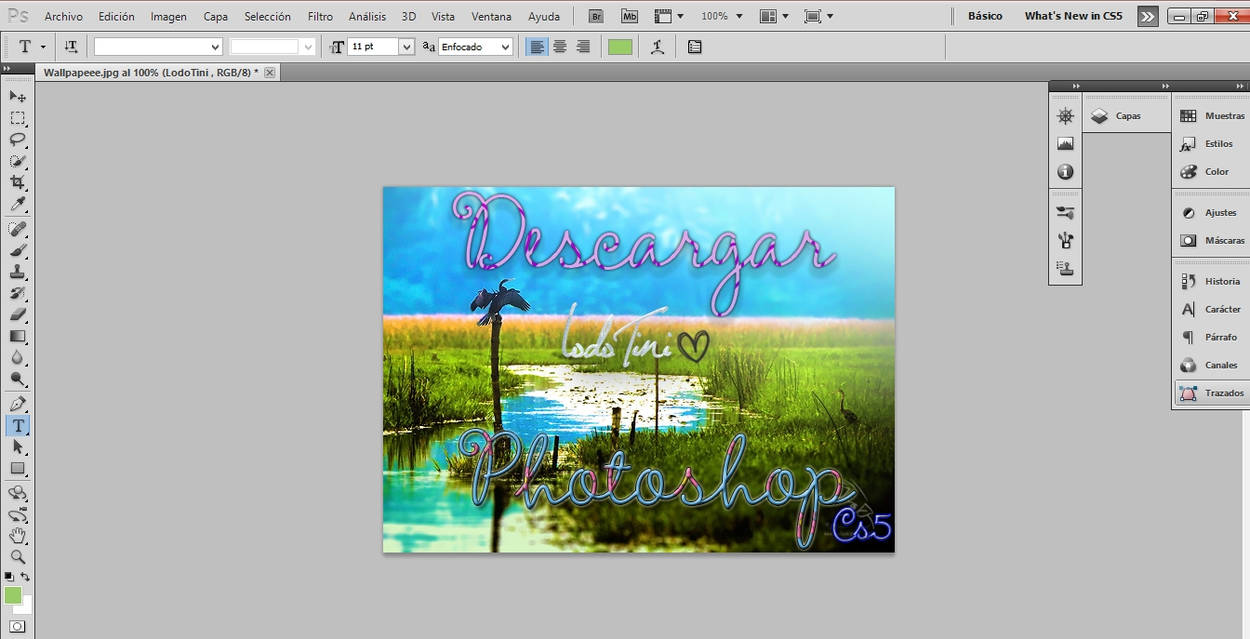Open the Historia panel
The width and height of the screenshot is (1250, 639).
[1212, 281]
